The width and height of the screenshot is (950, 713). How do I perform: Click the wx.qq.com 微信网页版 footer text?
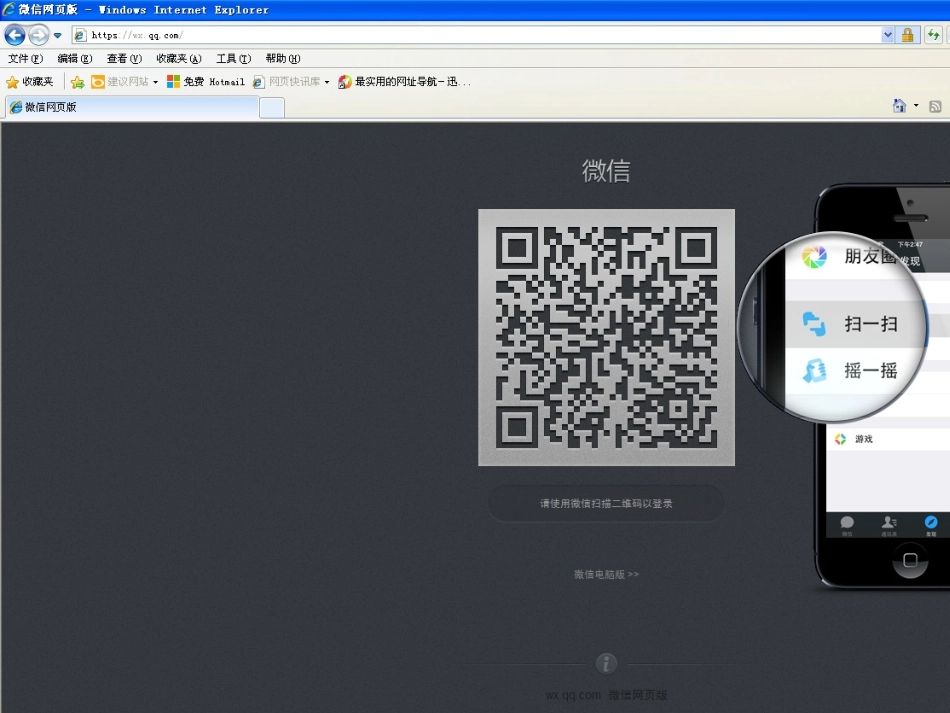point(606,695)
